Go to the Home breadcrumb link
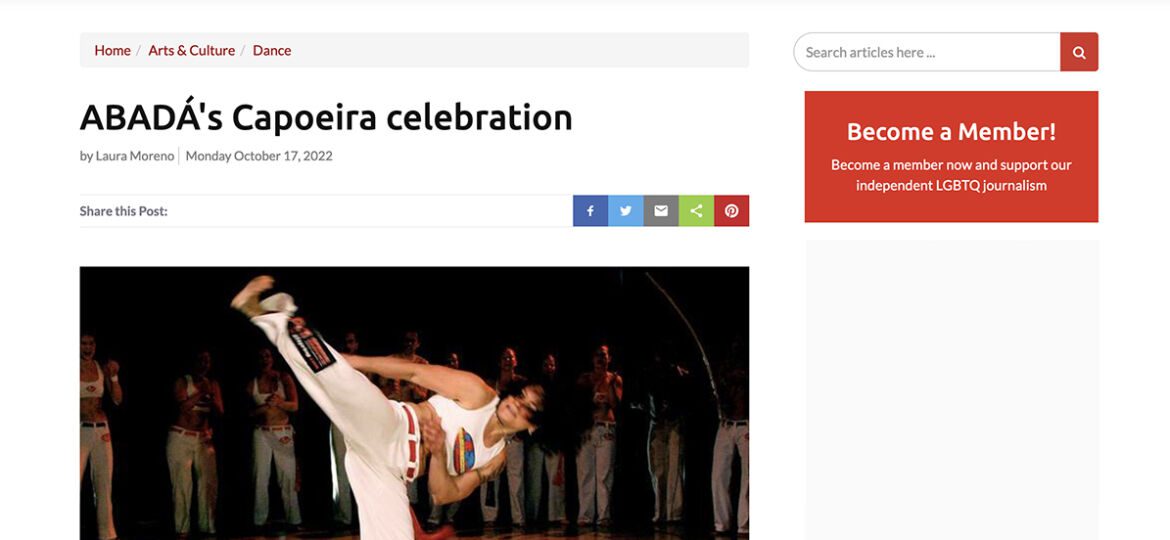1170x540 pixels. pyautogui.click(x=113, y=51)
